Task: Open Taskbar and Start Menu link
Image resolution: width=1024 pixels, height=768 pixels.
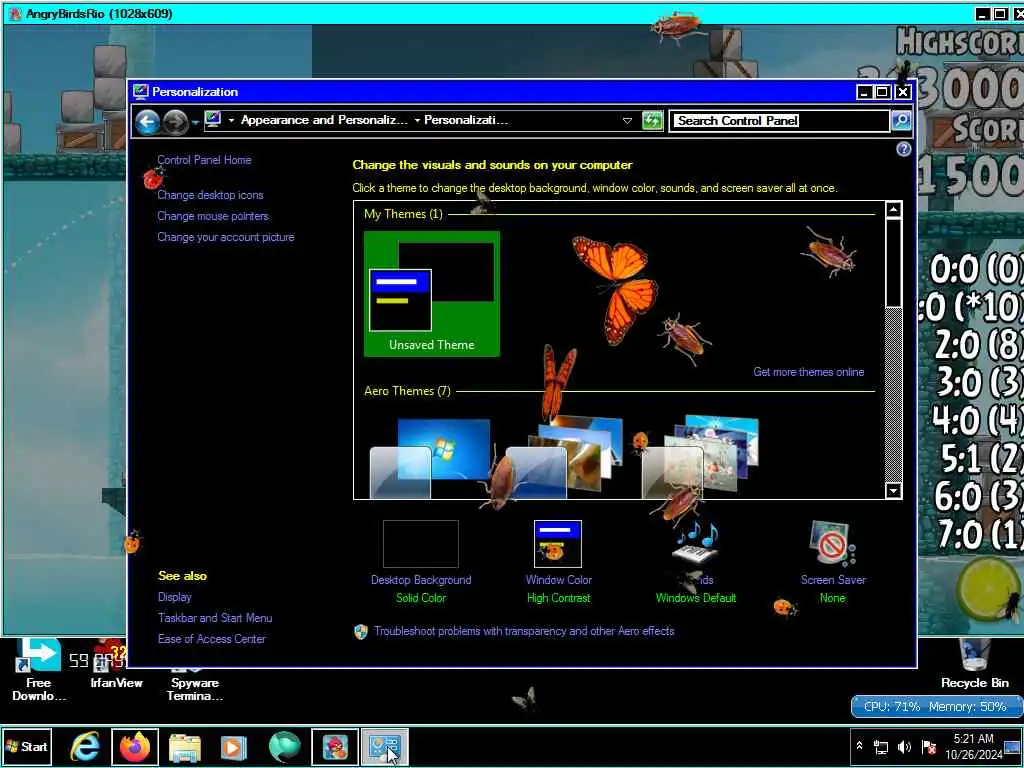Action: (215, 618)
